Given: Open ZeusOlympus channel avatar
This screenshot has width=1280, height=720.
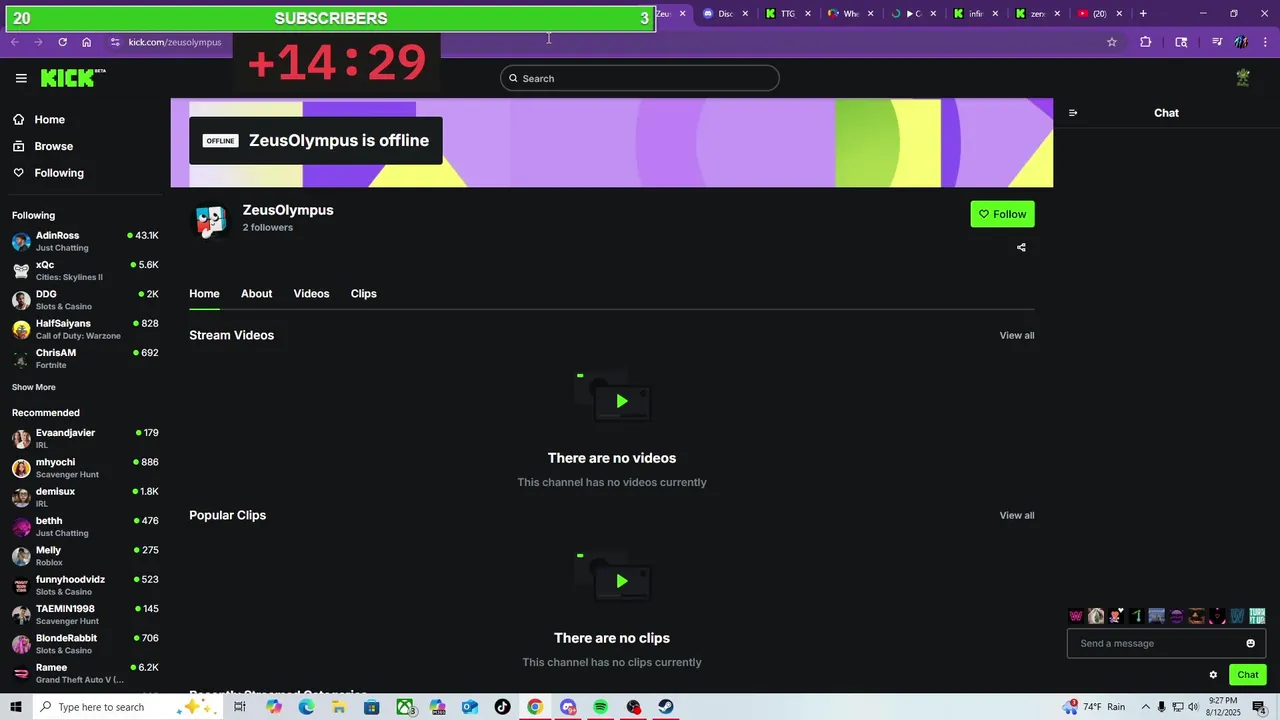Looking at the screenshot, I should [x=210, y=222].
